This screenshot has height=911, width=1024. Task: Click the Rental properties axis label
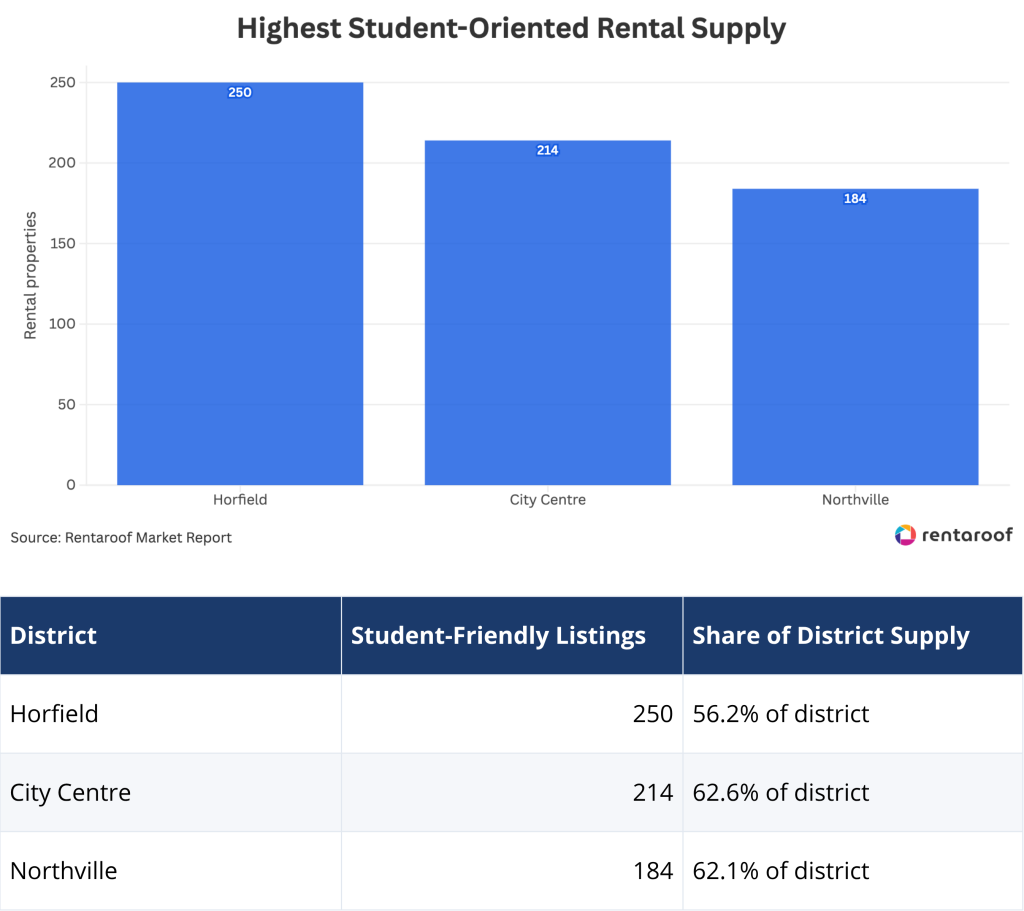pyautogui.click(x=30, y=276)
